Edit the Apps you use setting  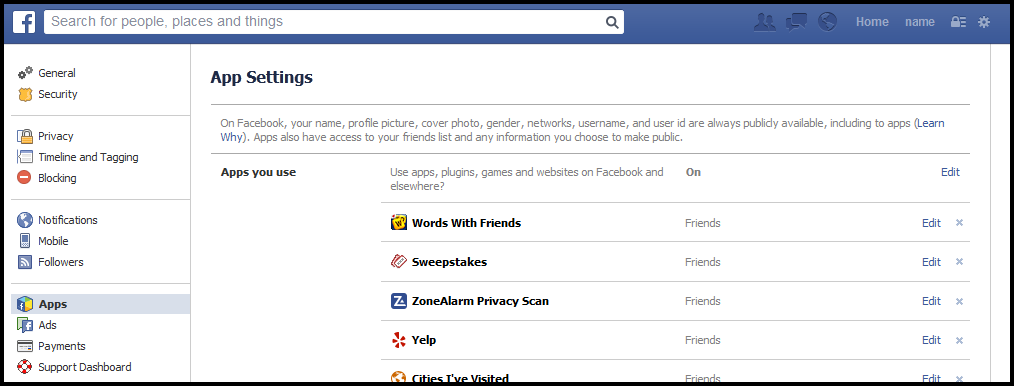coord(950,172)
